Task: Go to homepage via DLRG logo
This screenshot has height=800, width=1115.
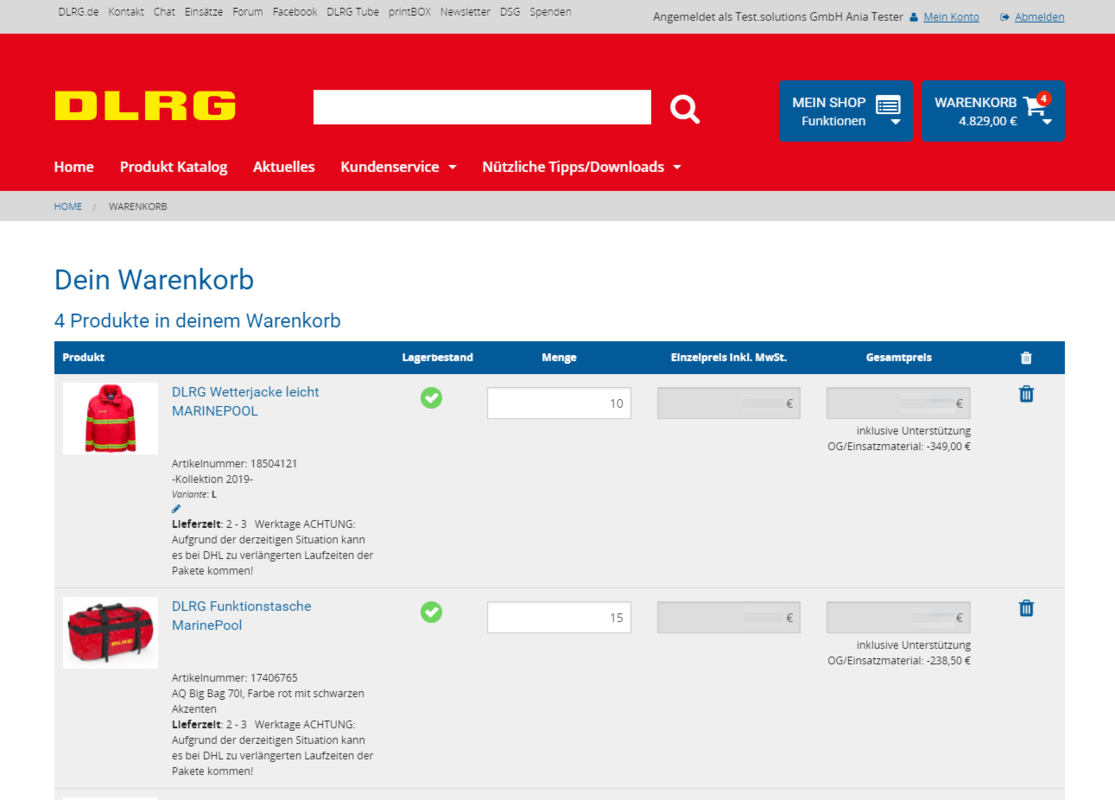Action: tap(145, 105)
